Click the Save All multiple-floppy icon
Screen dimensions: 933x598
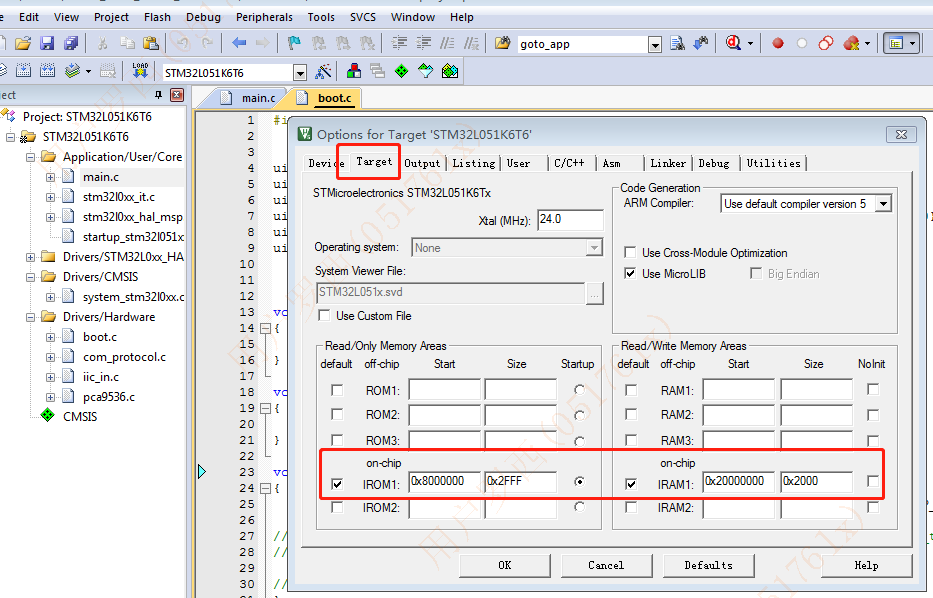(x=71, y=43)
